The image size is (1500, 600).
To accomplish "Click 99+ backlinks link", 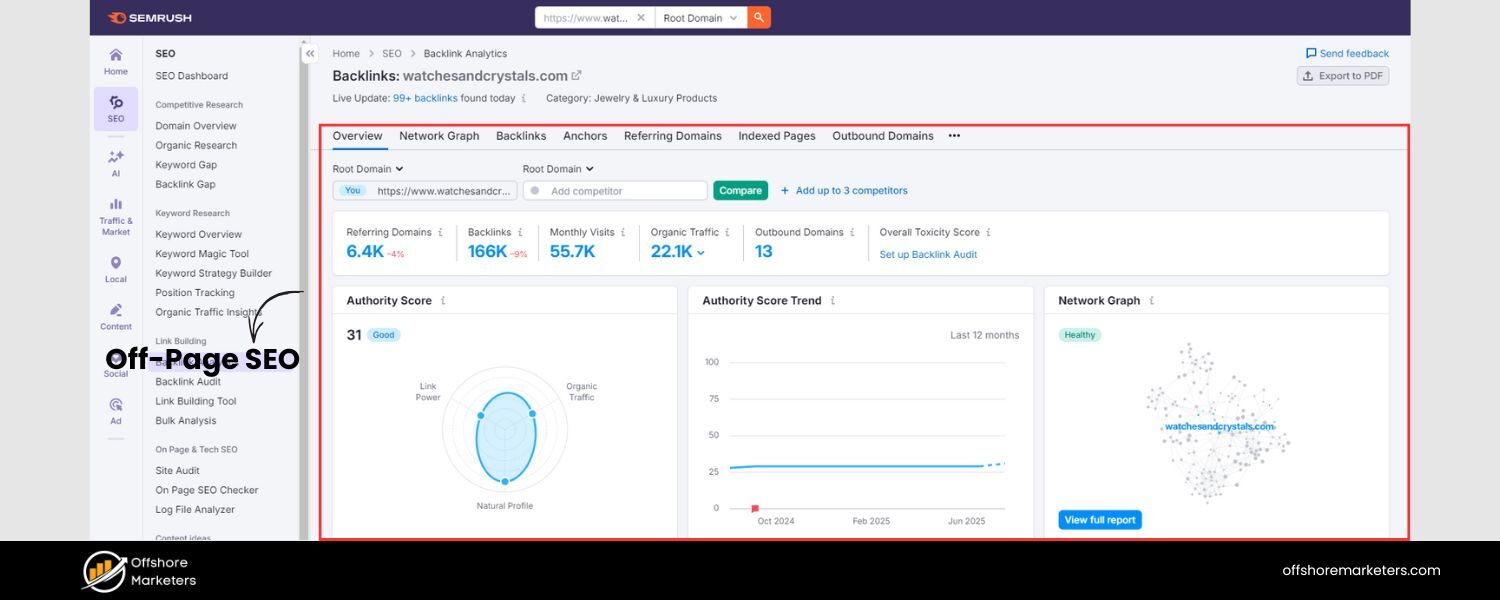I will (425, 98).
